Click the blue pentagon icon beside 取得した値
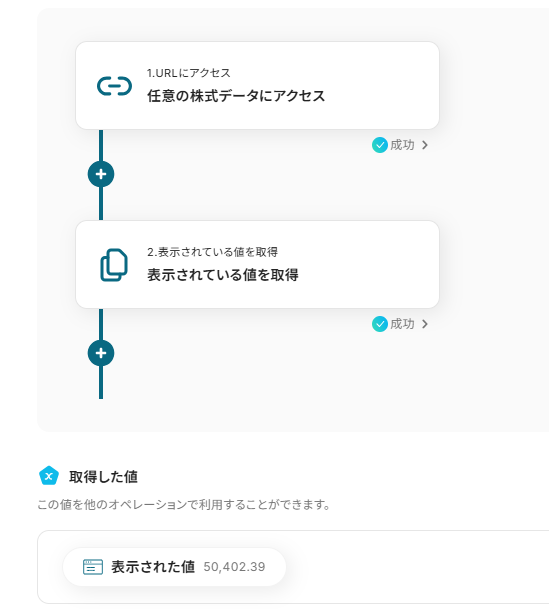 [x=49, y=476]
